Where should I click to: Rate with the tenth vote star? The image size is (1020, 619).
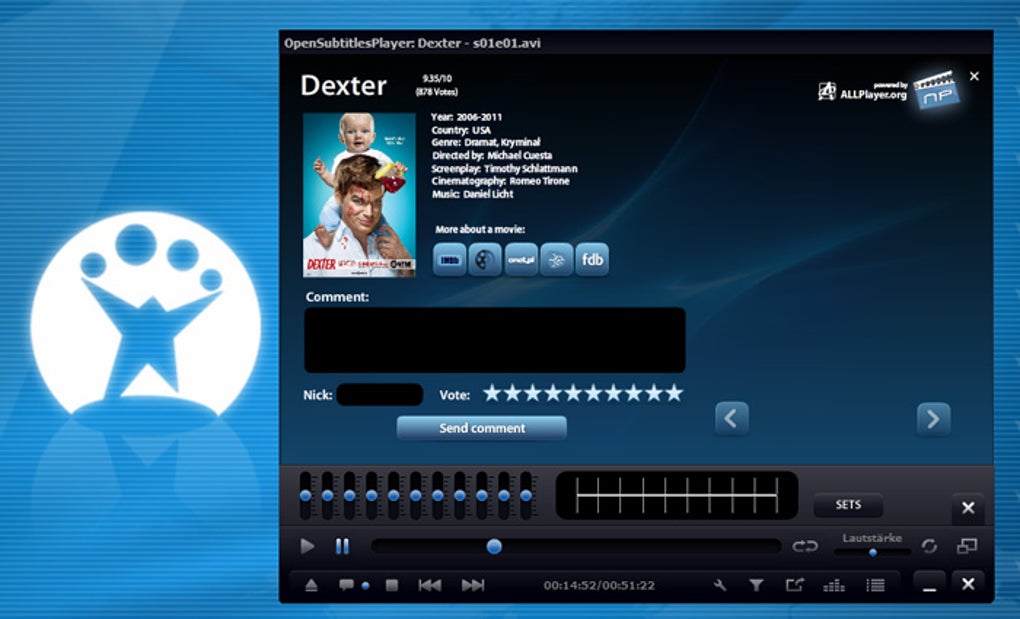[x=675, y=393]
